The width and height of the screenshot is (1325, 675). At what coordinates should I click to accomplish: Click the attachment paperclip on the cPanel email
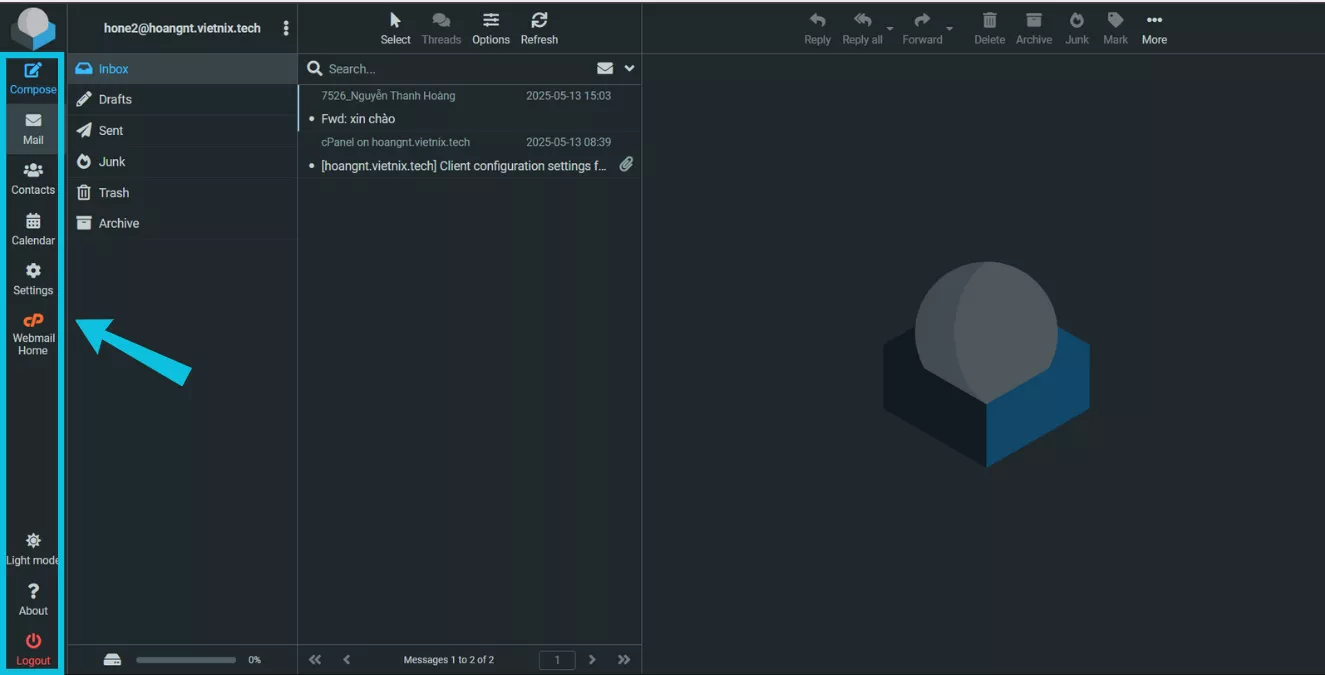[x=626, y=163]
